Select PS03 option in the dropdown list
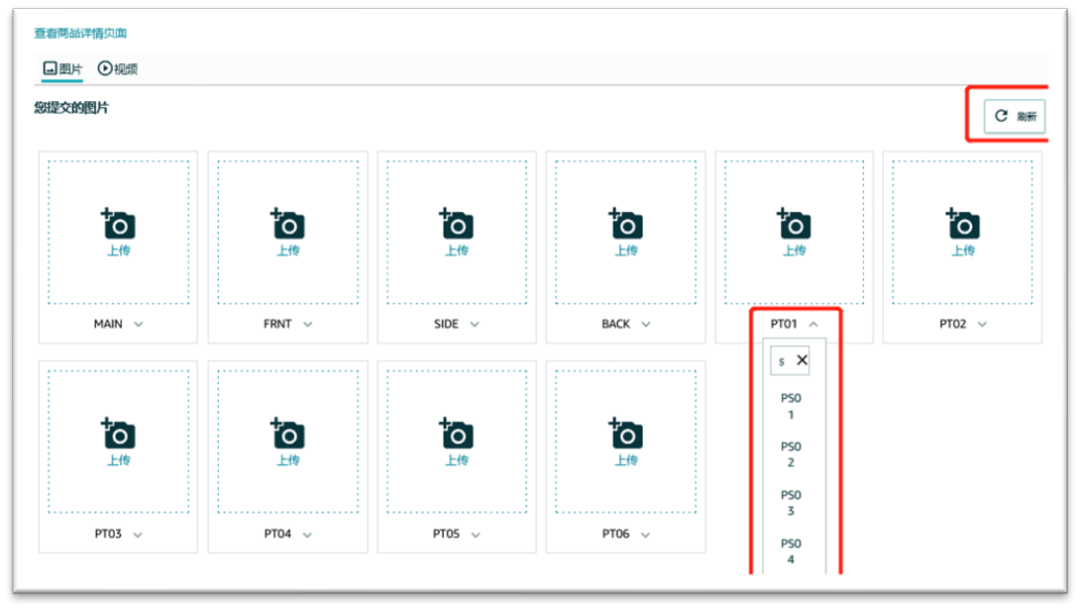Viewport: 1080px width, 610px height. pos(791,503)
